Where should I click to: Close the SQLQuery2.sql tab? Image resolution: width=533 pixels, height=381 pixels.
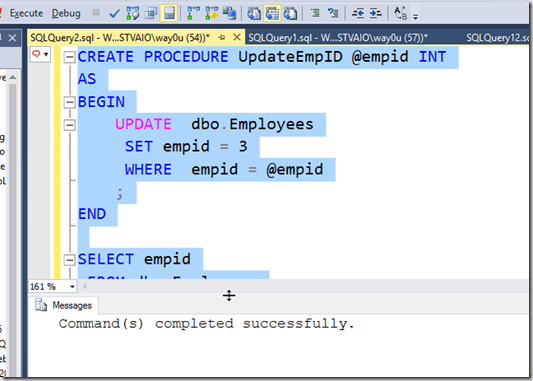pyautogui.click(x=237, y=37)
